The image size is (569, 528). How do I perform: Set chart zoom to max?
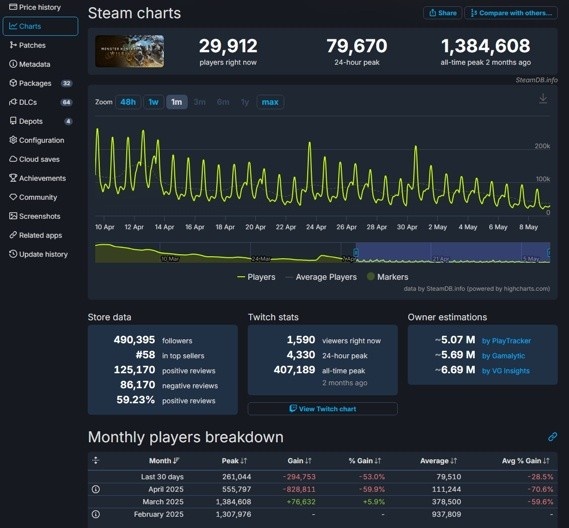[x=270, y=102]
